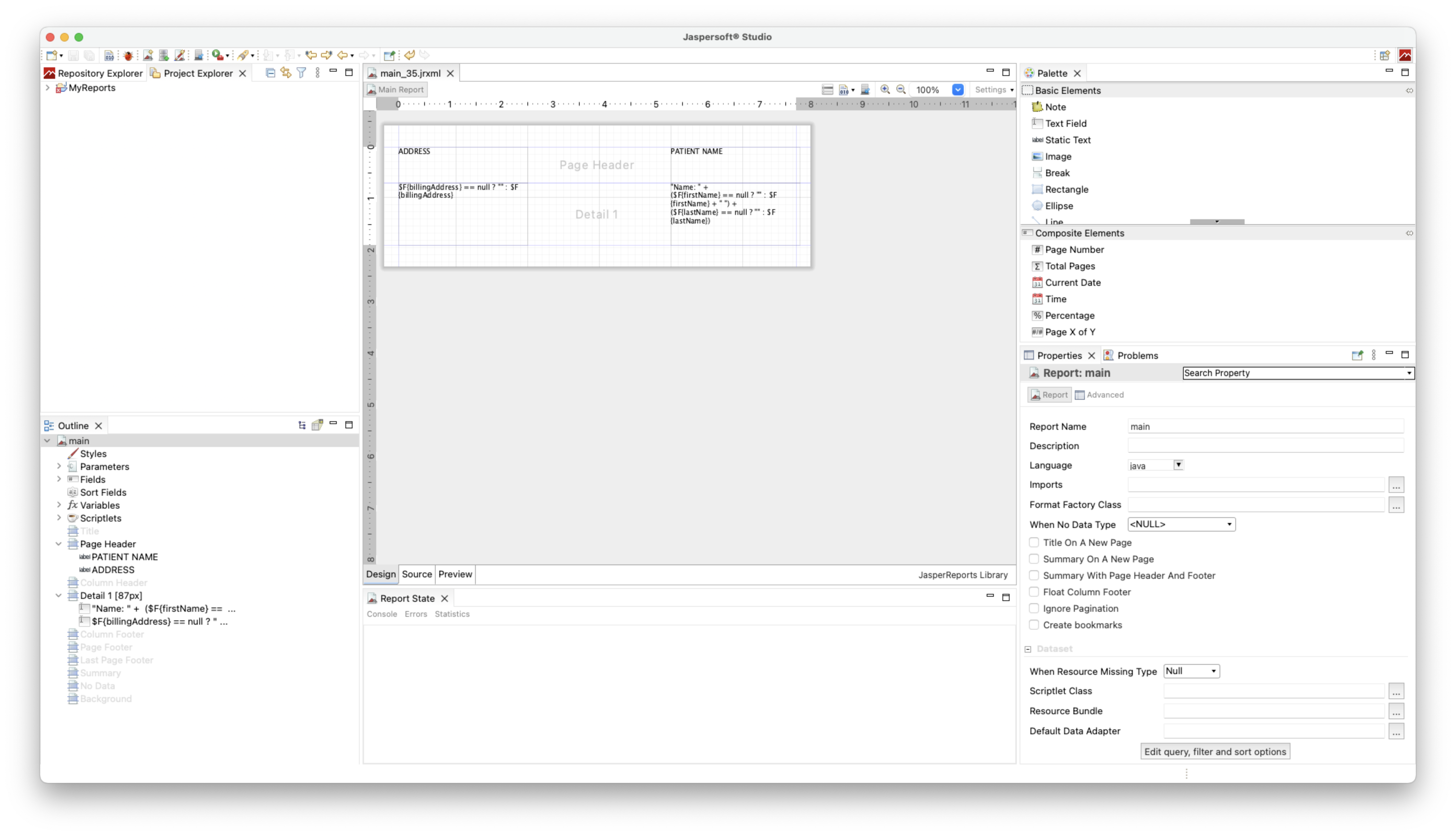Zoom in the report design view
This screenshot has width=1456, height=836.
point(885,90)
